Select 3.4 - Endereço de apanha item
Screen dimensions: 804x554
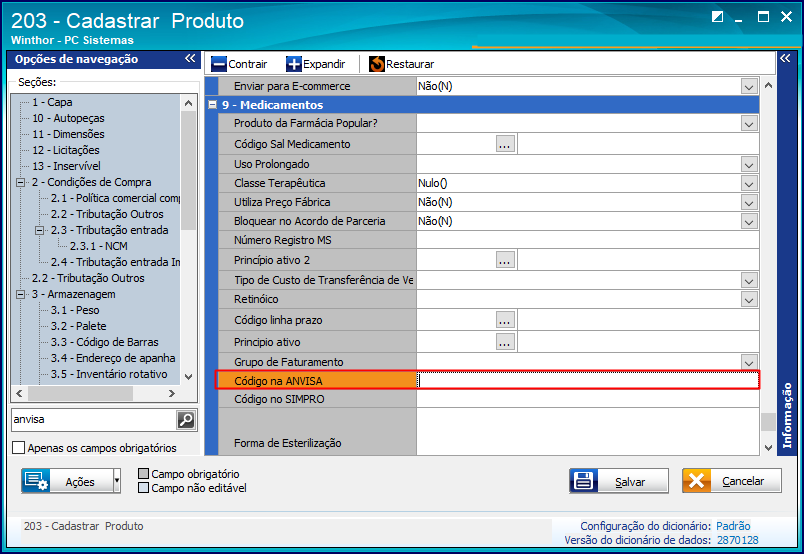click(113, 358)
